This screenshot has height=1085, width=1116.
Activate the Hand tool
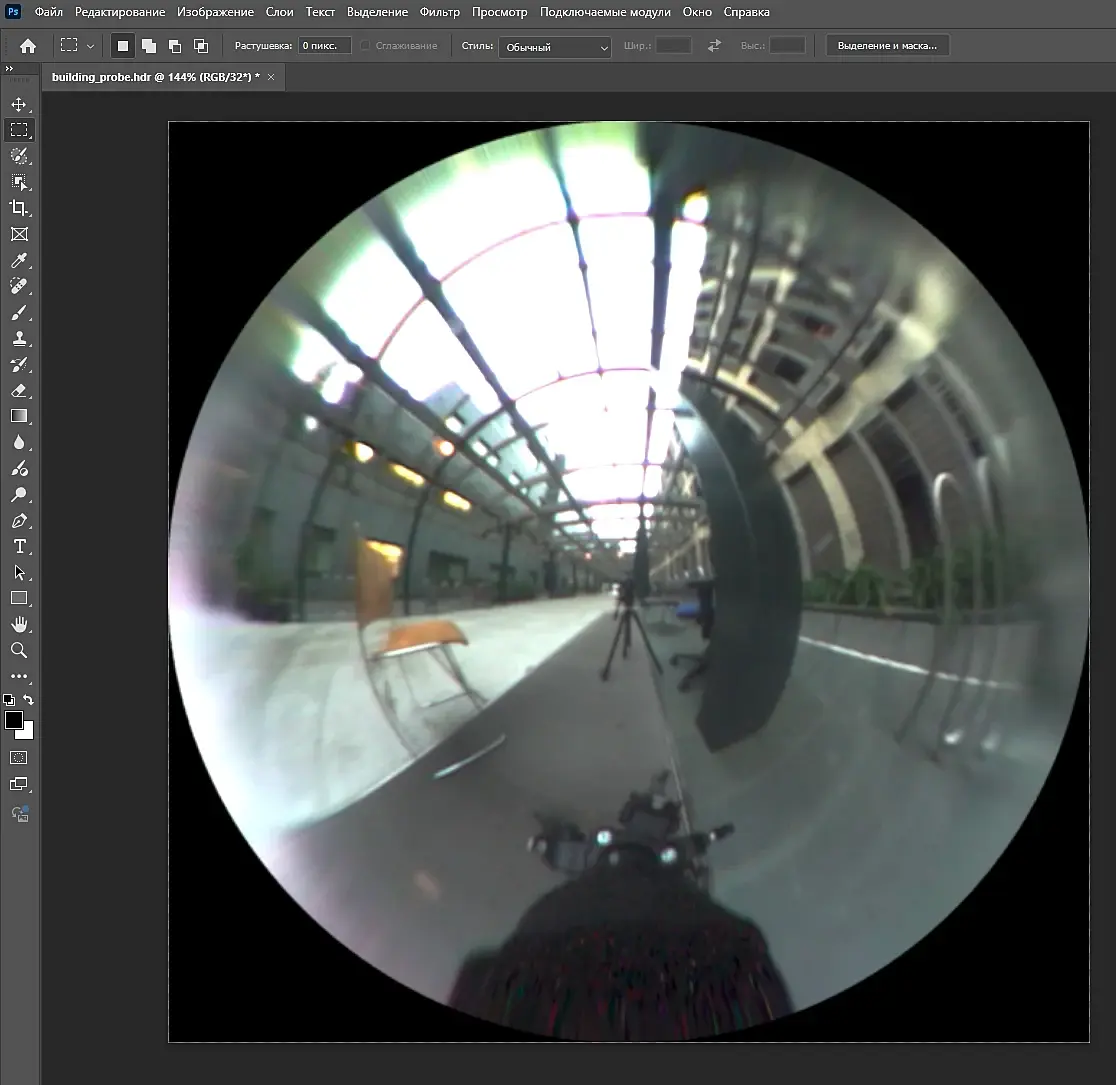pos(18,624)
